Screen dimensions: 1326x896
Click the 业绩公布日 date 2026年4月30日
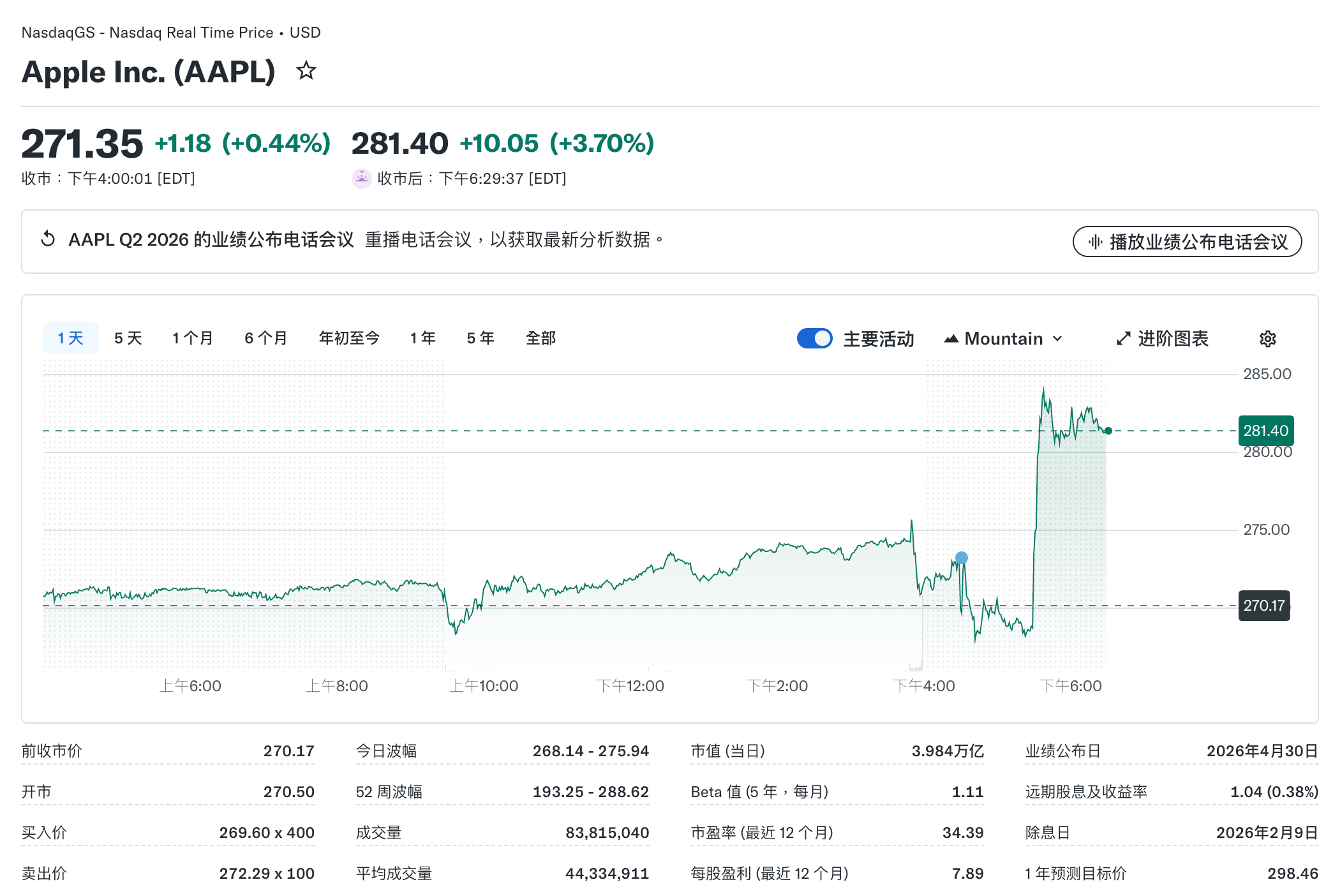1262,751
